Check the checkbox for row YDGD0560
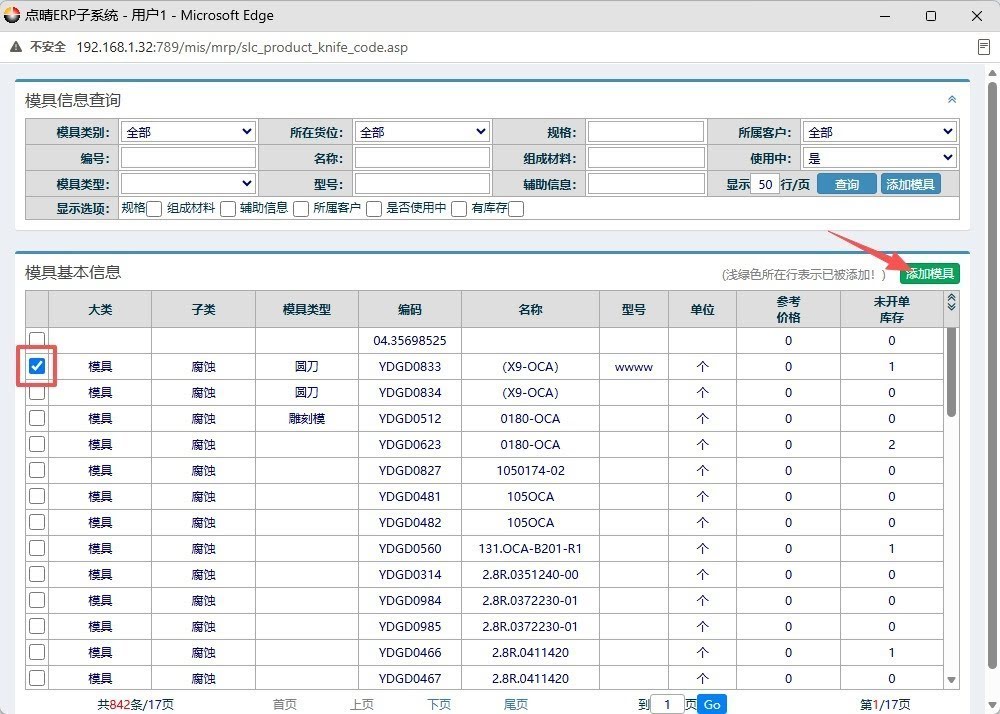Viewport: 1000px width, 714px height. [37, 548]
